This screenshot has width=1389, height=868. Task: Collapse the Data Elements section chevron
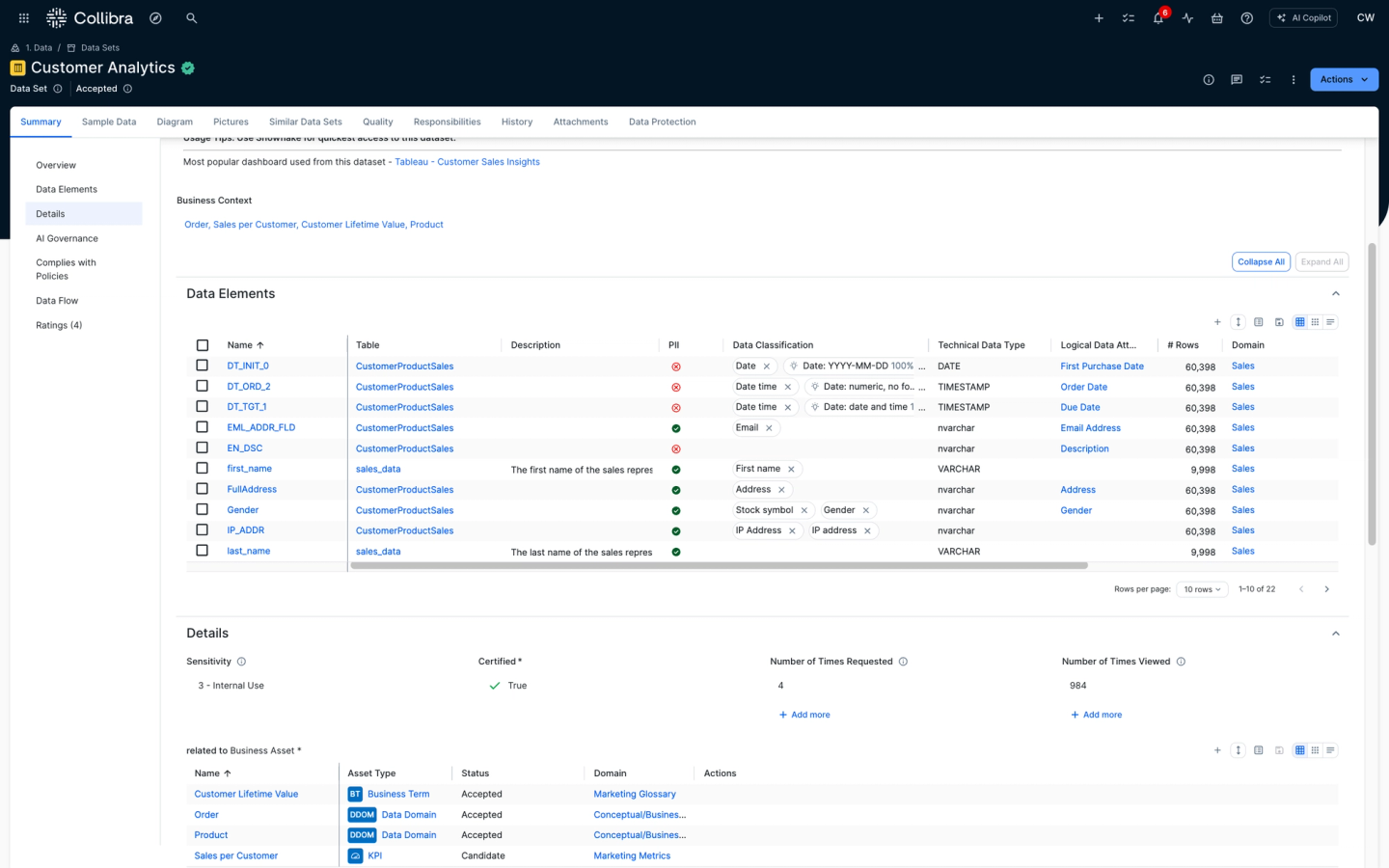[x=1335, y=294]
